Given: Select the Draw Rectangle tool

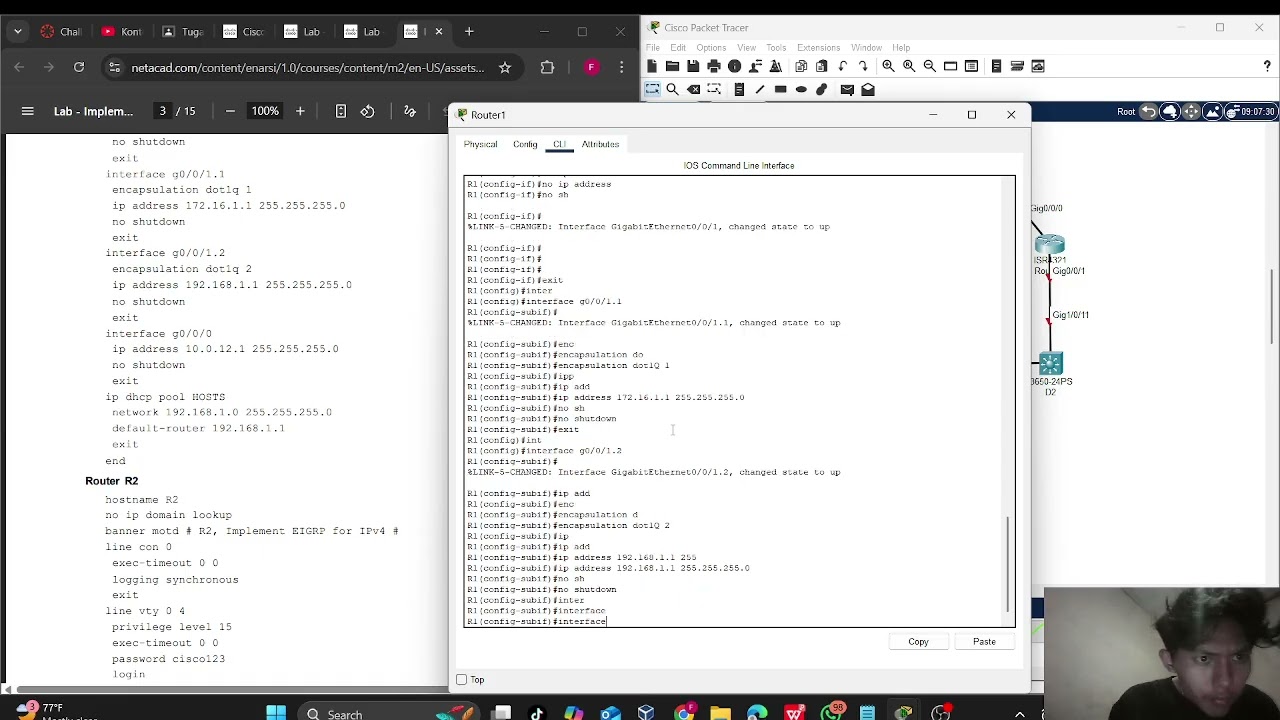Looking at the screenshot, I should pyautogui.click(x=780, y=89).
